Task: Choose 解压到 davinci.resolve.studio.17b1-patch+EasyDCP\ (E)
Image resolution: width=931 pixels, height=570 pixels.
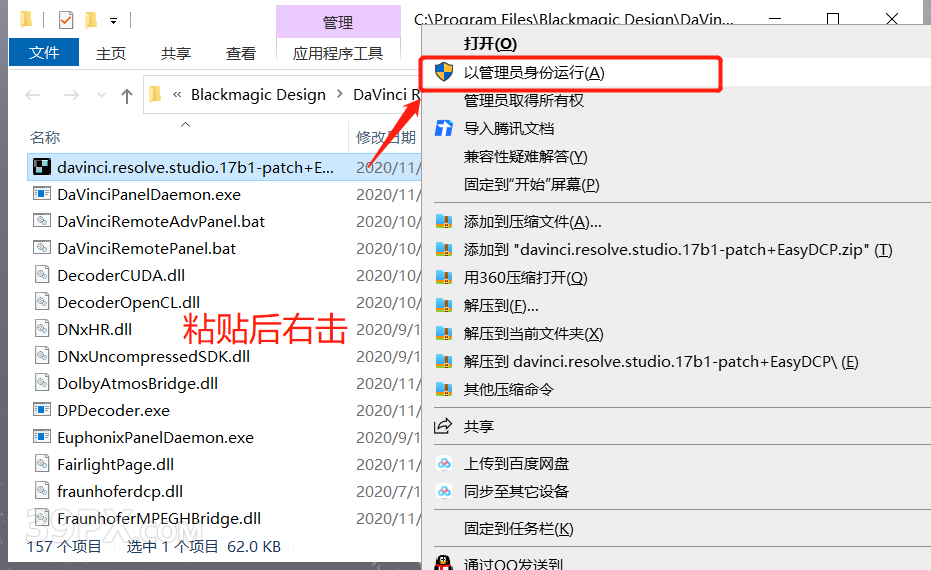Action: coord(676,362)
